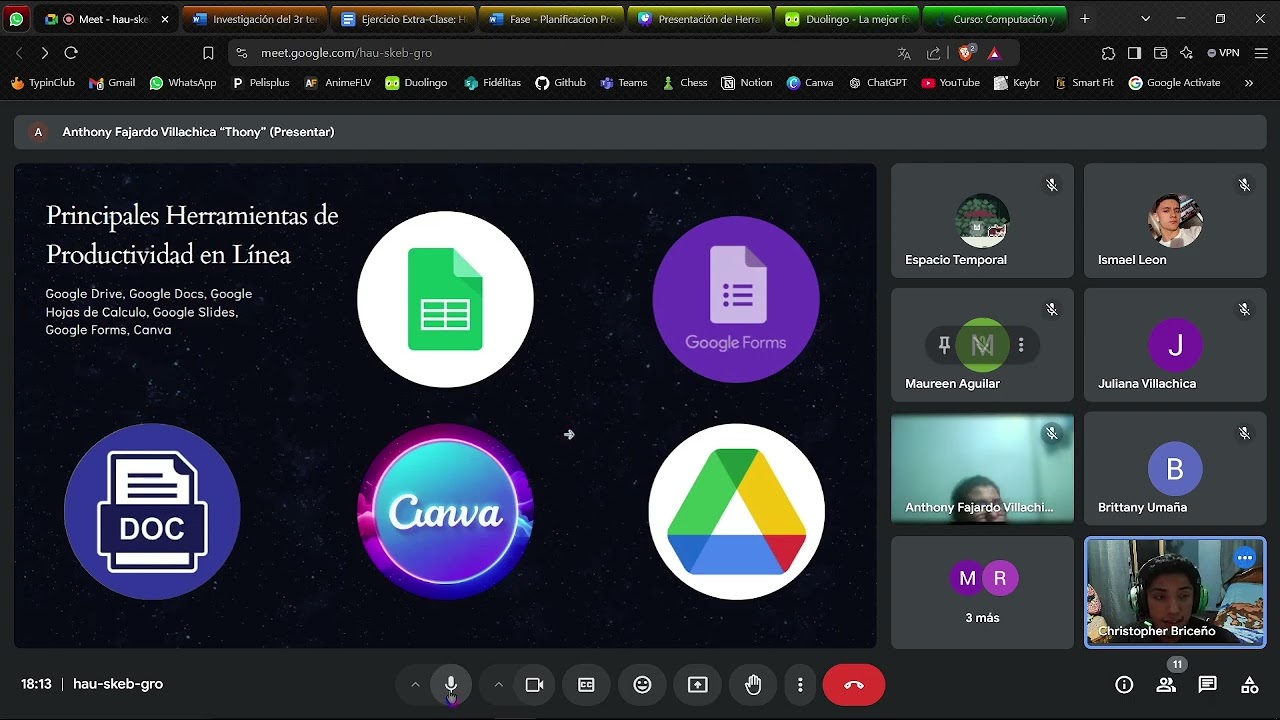Click Brittany Umaña B avatar
The image size is (1280, 720).
[1175, 468]
